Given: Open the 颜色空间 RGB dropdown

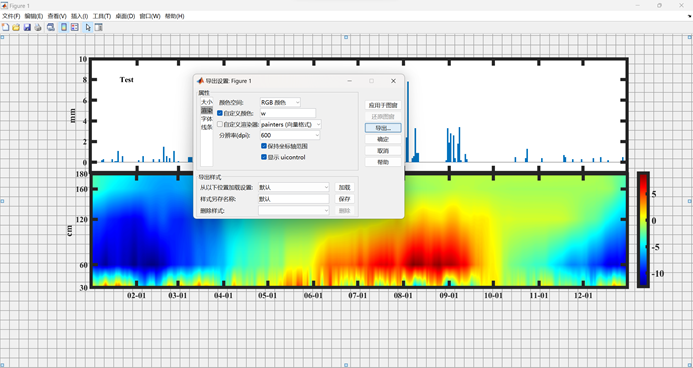Looking at the screenshot, I should tap(280, 102).
